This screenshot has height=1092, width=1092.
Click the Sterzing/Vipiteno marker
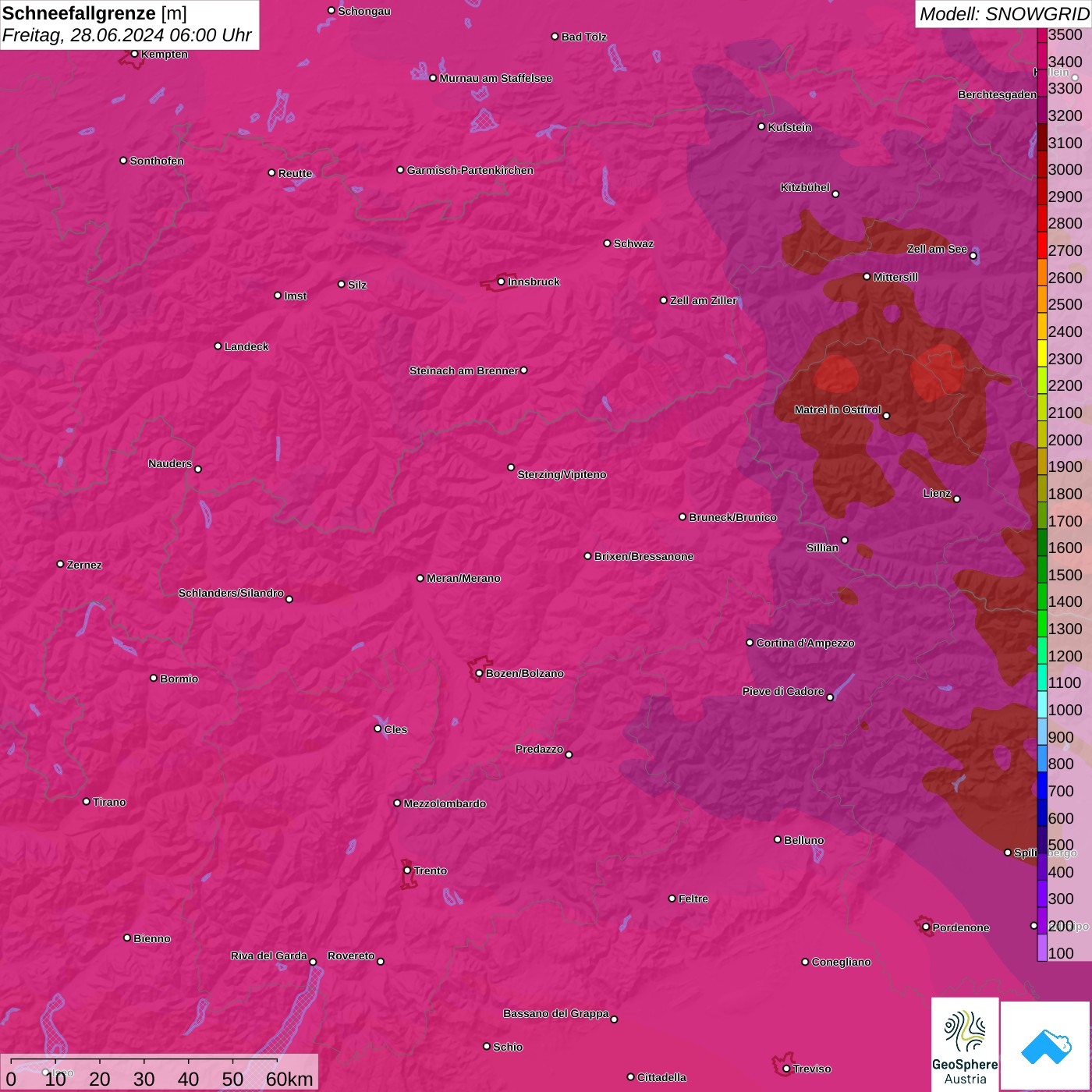[511, 467]
